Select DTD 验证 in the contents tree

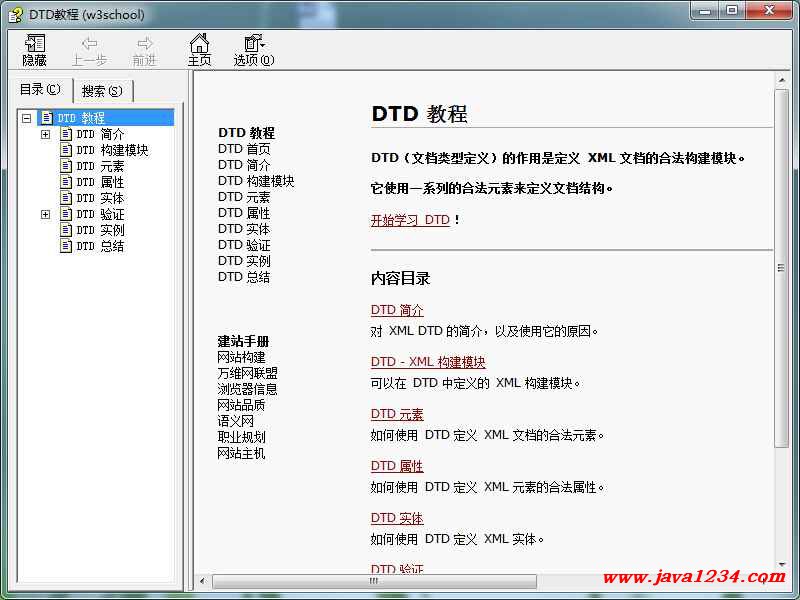click(100, 214)
